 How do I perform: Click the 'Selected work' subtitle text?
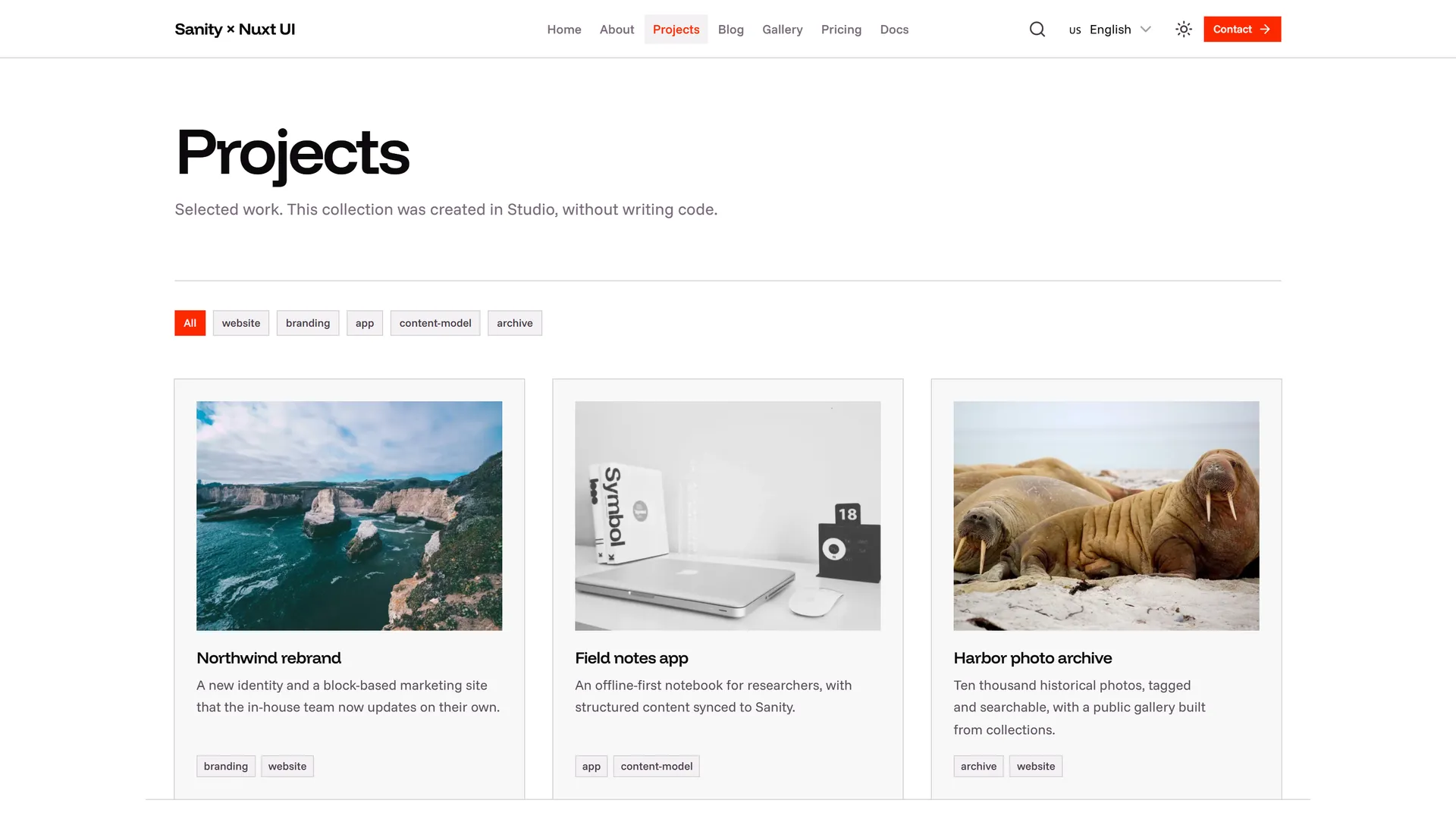(446, 209)
